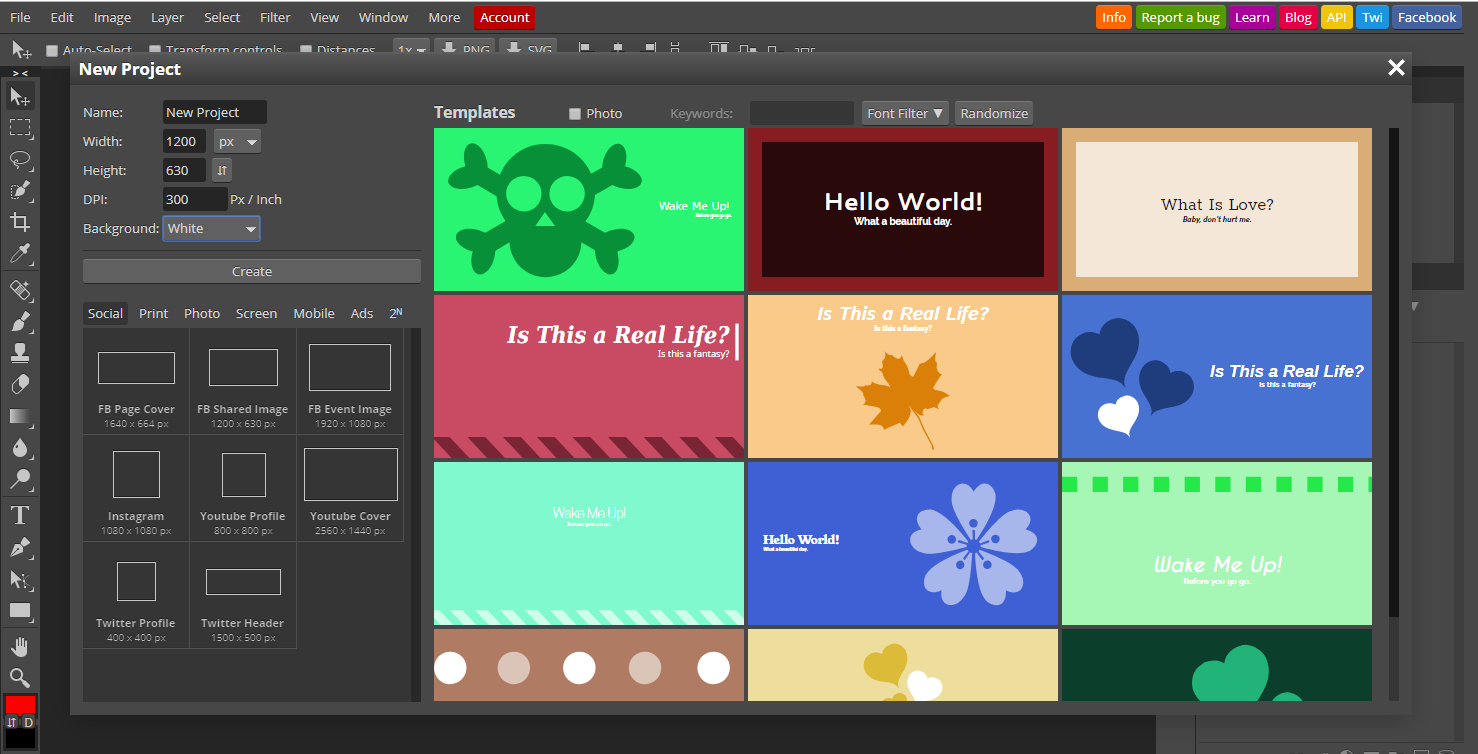Choose the Twitter Header preset
Screen dimensions: 1478x754
[x=243, y=595]
